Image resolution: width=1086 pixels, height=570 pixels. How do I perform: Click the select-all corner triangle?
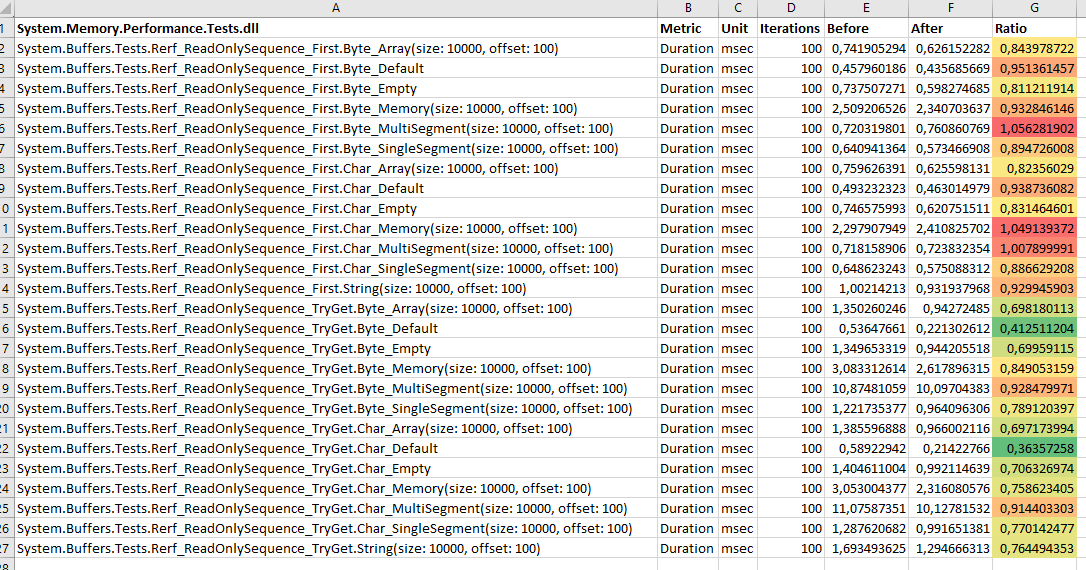[7, 8]
